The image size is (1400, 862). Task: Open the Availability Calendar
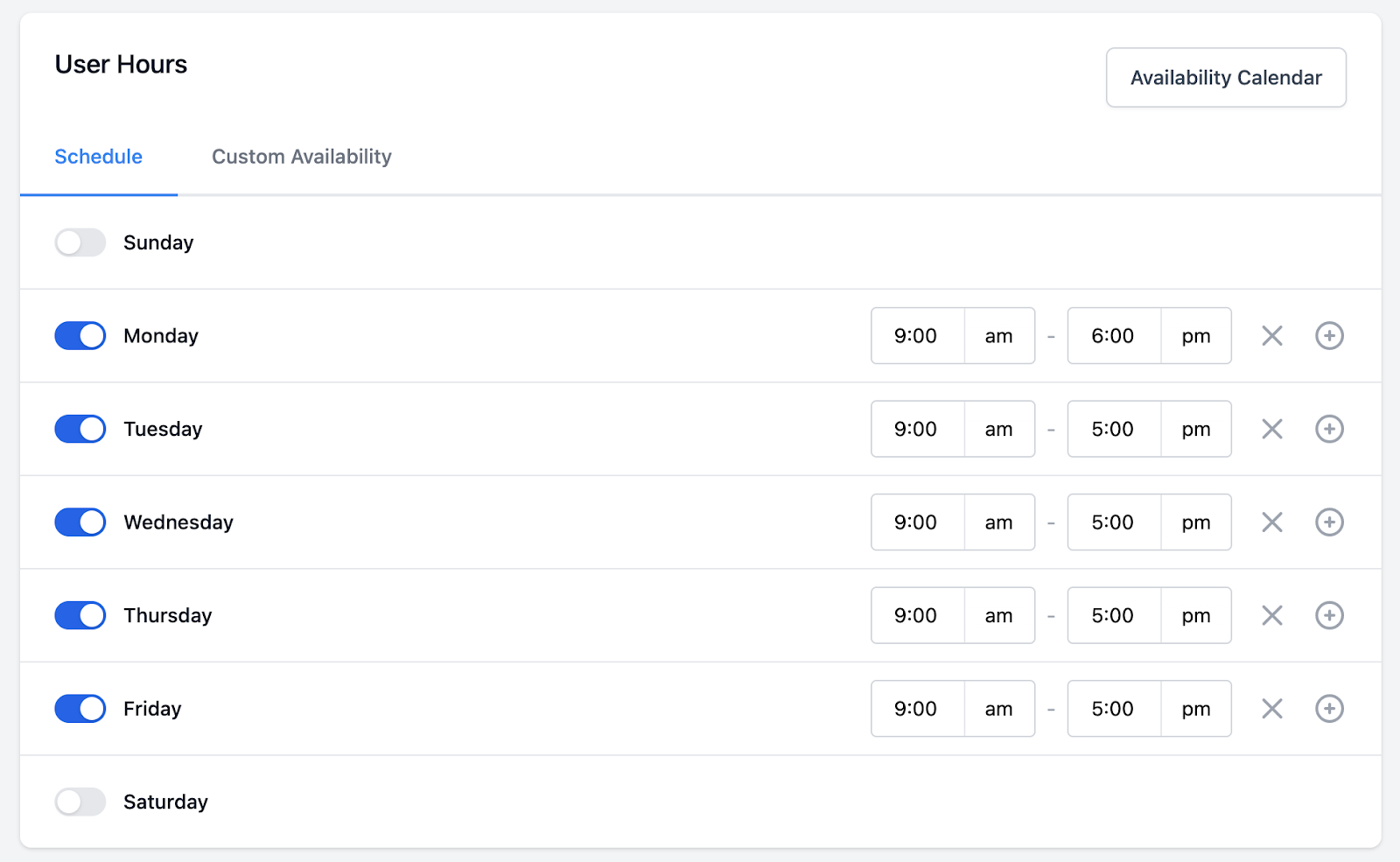[x=1225, y=78]
